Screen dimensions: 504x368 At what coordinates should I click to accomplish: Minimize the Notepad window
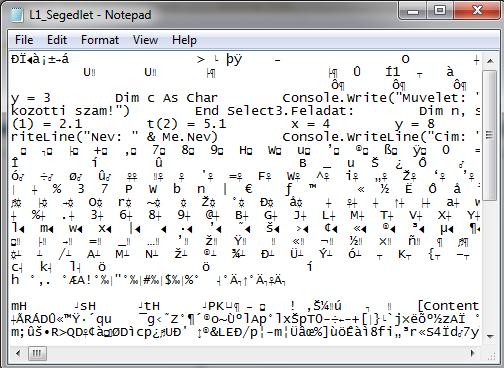(413, 12)
